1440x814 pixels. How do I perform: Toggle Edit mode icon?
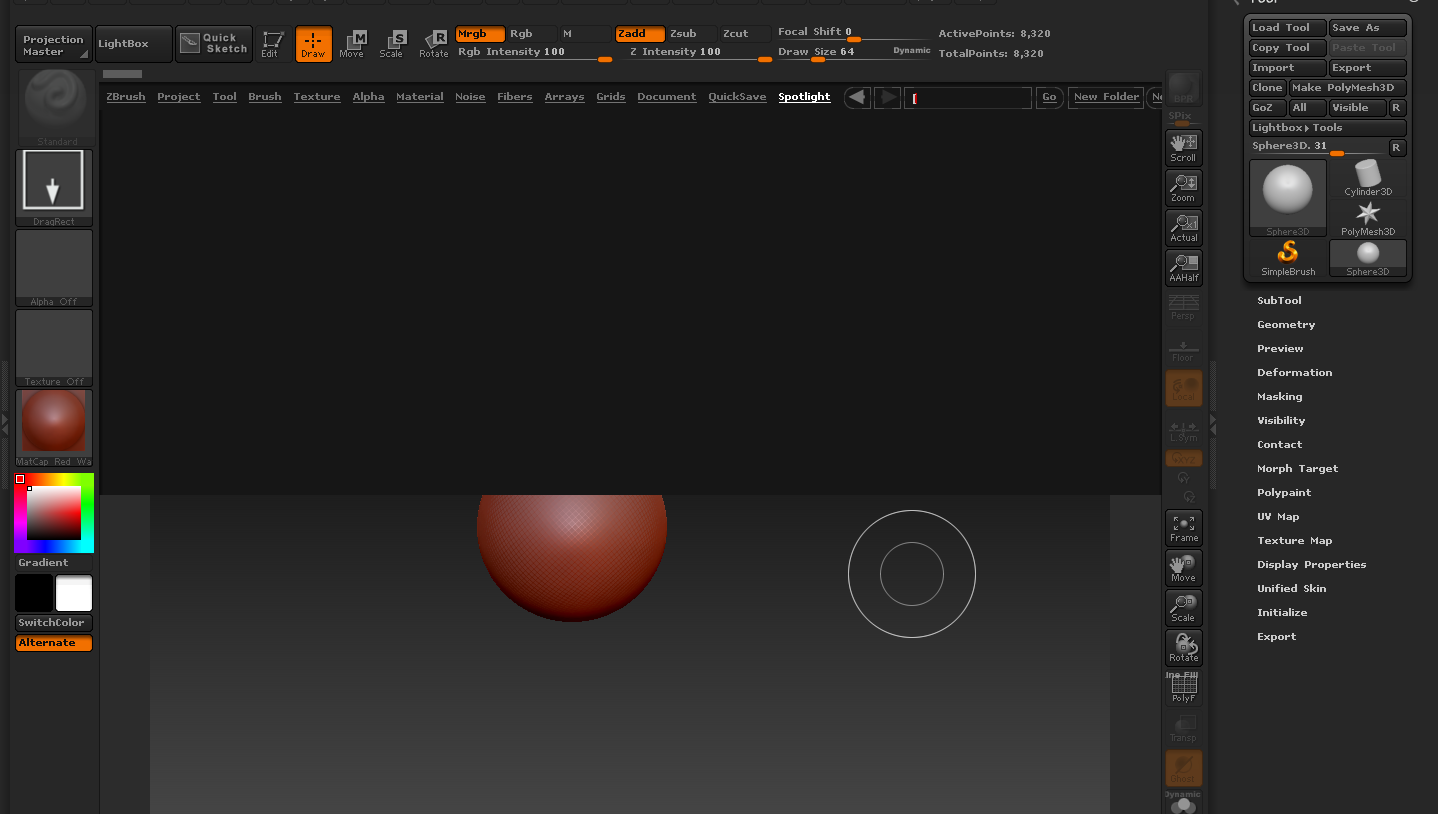tap(273, 45)
